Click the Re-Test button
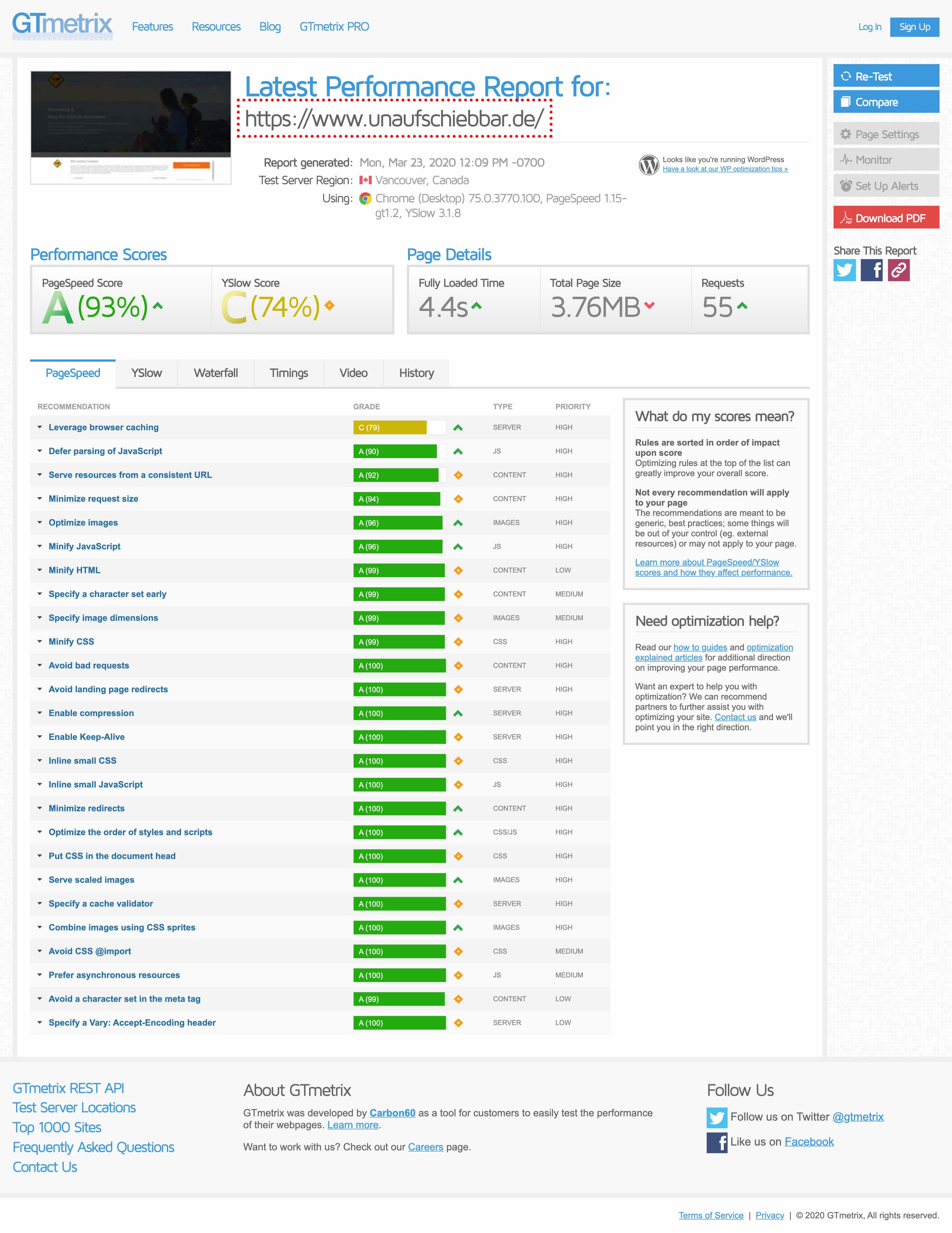This screenshot has width=952, height=1233. 886,76
